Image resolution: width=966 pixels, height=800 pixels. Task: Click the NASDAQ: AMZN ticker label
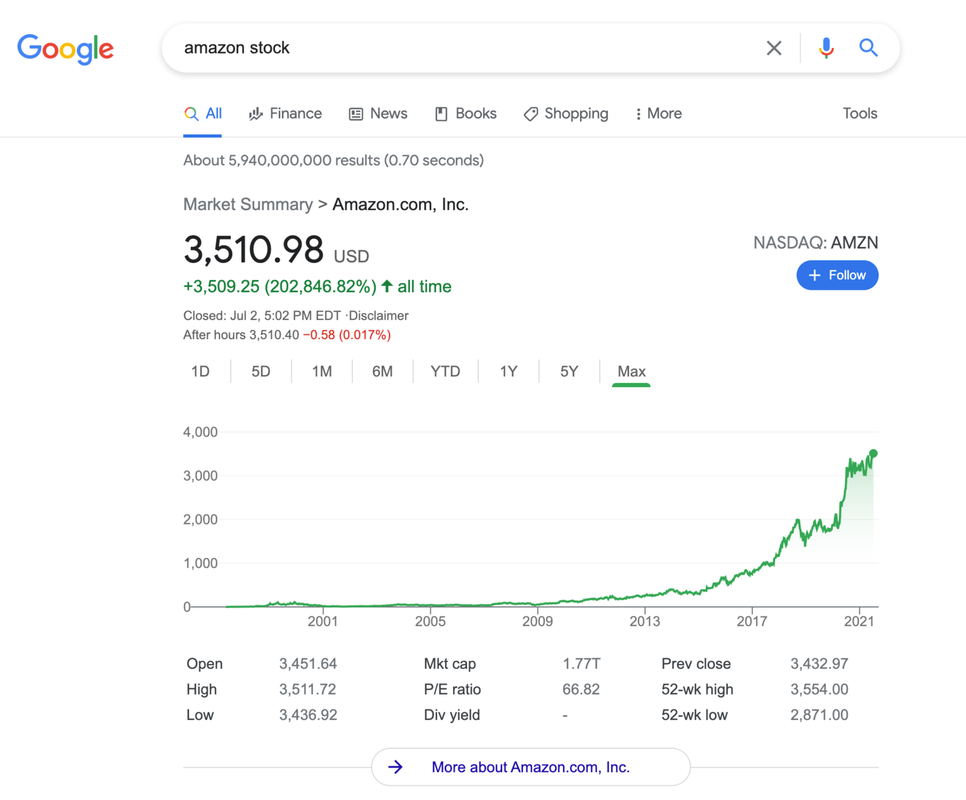(816, 243)
